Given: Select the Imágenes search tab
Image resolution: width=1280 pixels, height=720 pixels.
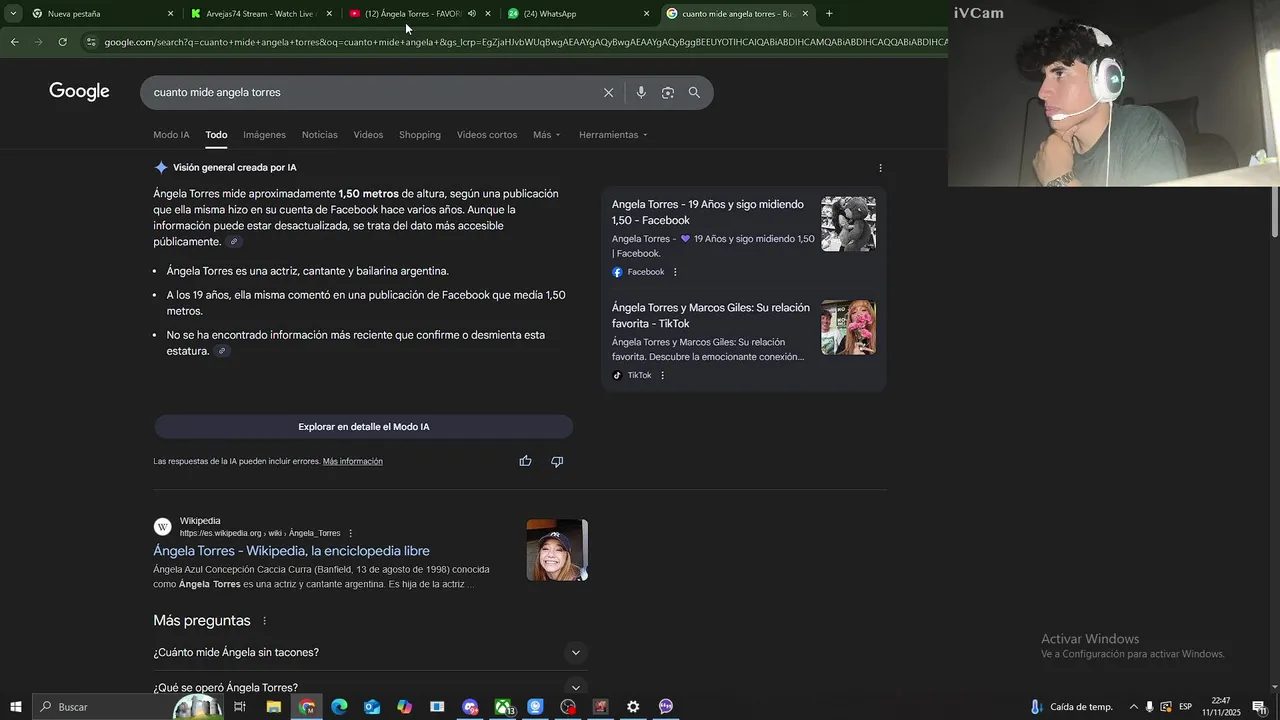Looking at the screenshot, I should click(x=264, y=135).
